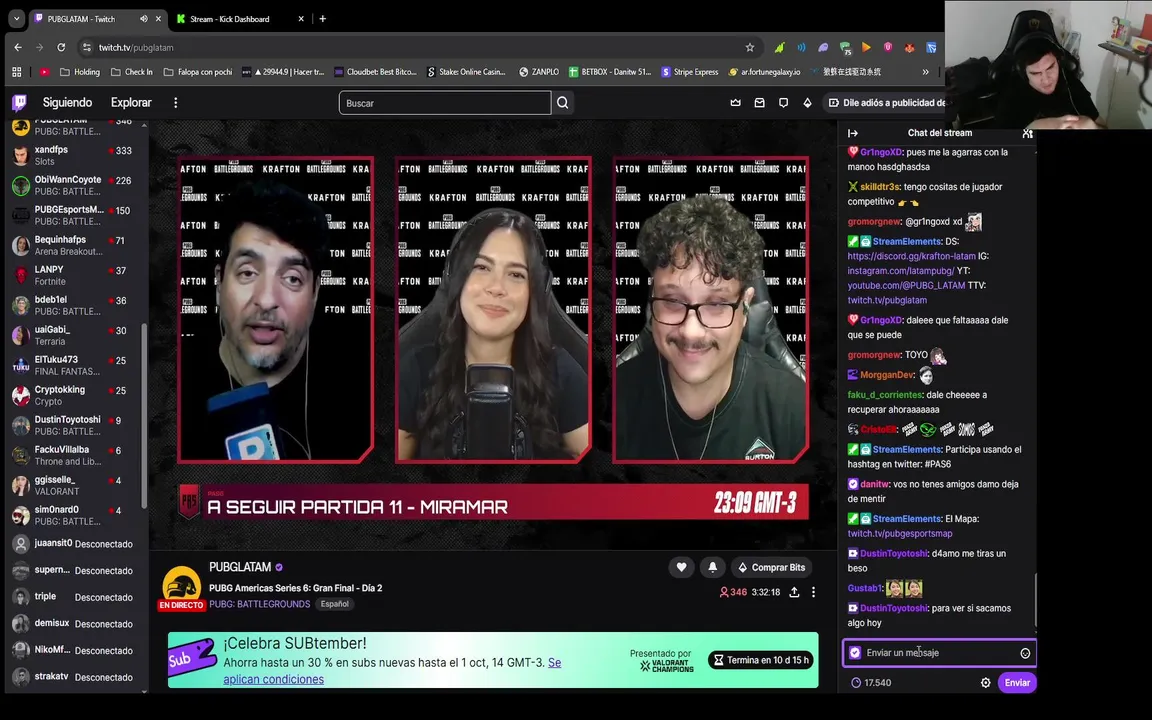
Task: Click the chat panel scrollbar
Action: [x=1035, y=601]
